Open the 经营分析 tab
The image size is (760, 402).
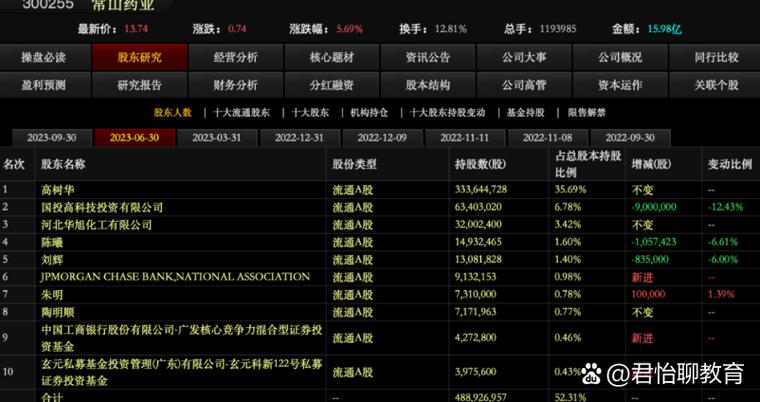coord(236,57)
